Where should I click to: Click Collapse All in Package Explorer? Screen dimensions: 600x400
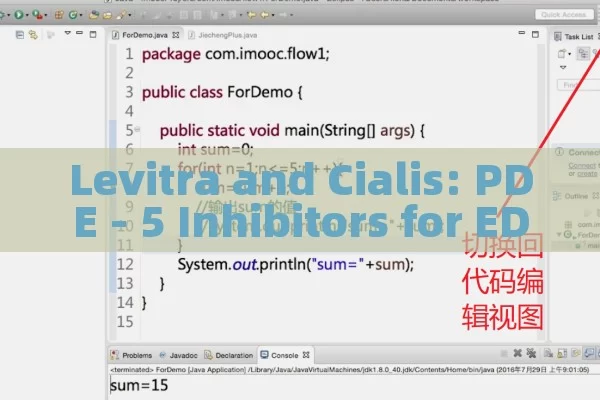pyautogui.click(x=20, y=35)
